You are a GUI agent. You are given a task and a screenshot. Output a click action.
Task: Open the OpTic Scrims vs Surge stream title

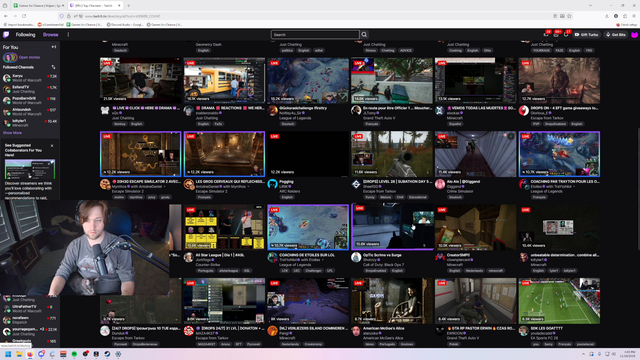click(x=382, y=255)
